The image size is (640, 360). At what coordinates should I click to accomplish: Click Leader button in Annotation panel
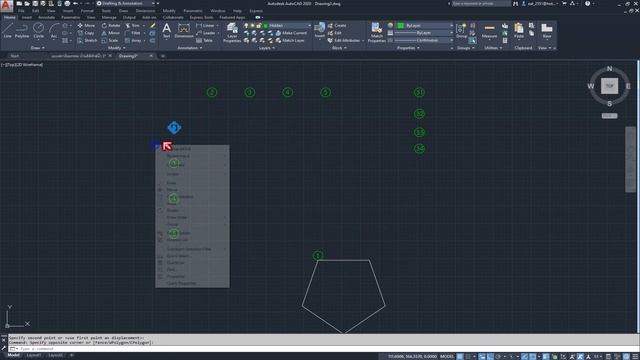(x=206, y=33)
